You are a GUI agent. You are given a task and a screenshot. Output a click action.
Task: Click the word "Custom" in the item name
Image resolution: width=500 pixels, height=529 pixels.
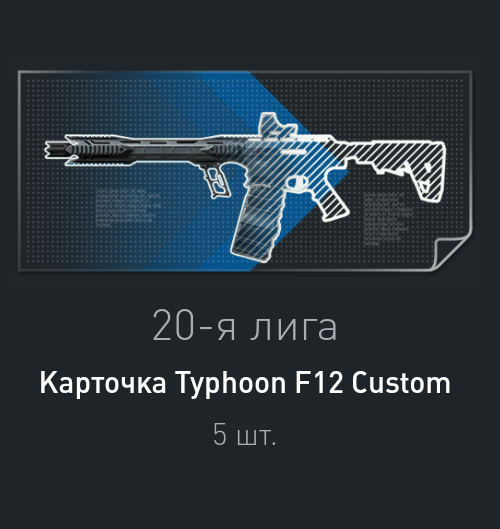point(401,383)
